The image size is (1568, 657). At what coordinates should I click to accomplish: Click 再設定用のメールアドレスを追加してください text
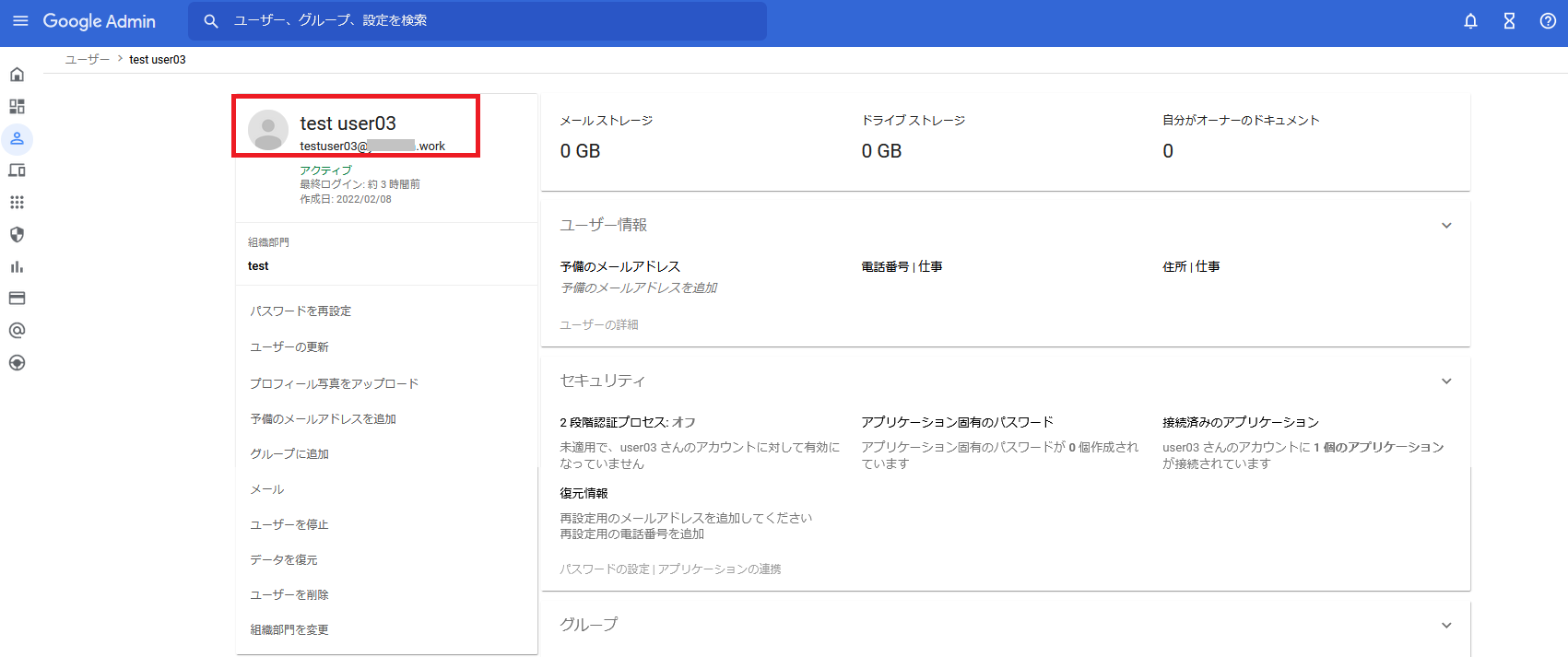click(x=686, y=519)
